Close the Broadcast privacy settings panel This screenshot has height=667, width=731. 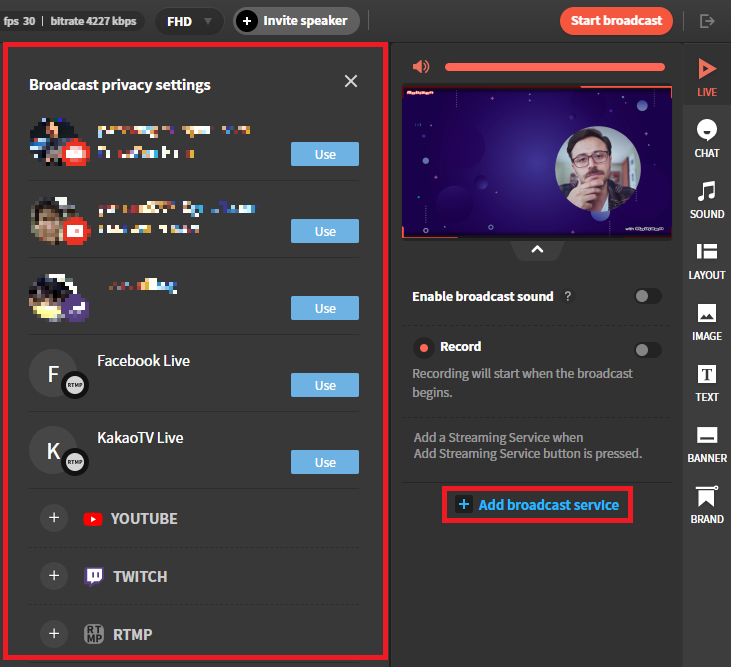coord(351,81)
